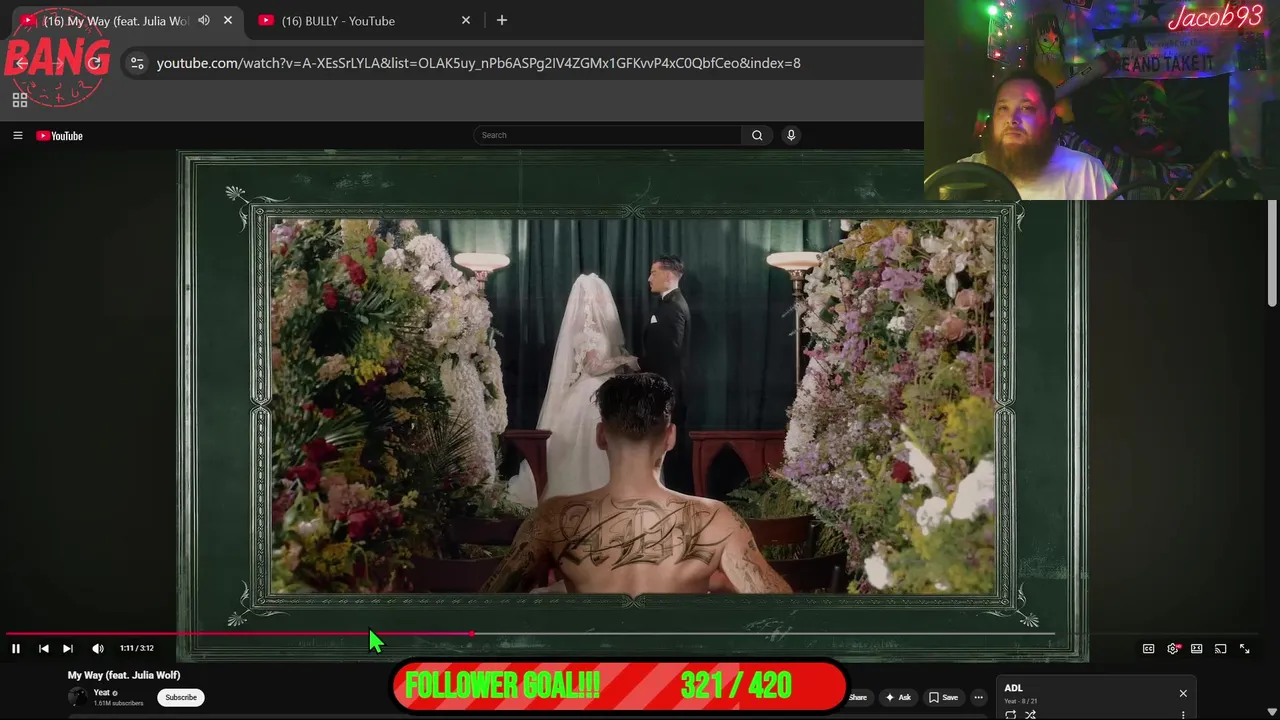Seek on the red video progress bar
This screenshot has height=720, width=1280.
click(x=240, y=633)
